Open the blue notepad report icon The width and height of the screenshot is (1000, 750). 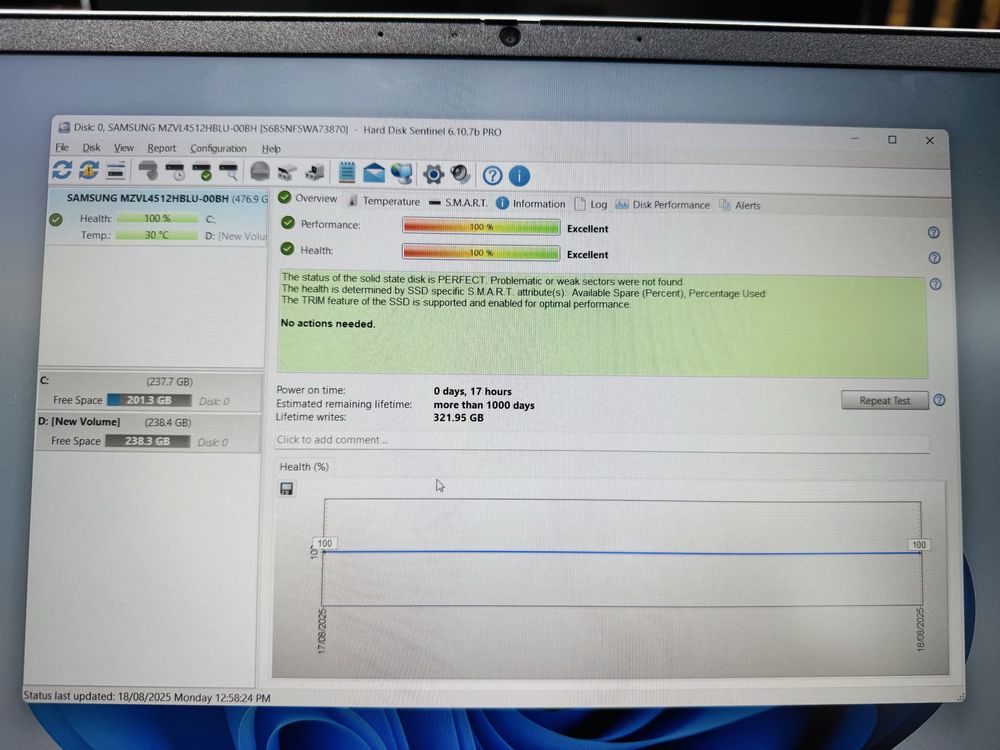347,172
